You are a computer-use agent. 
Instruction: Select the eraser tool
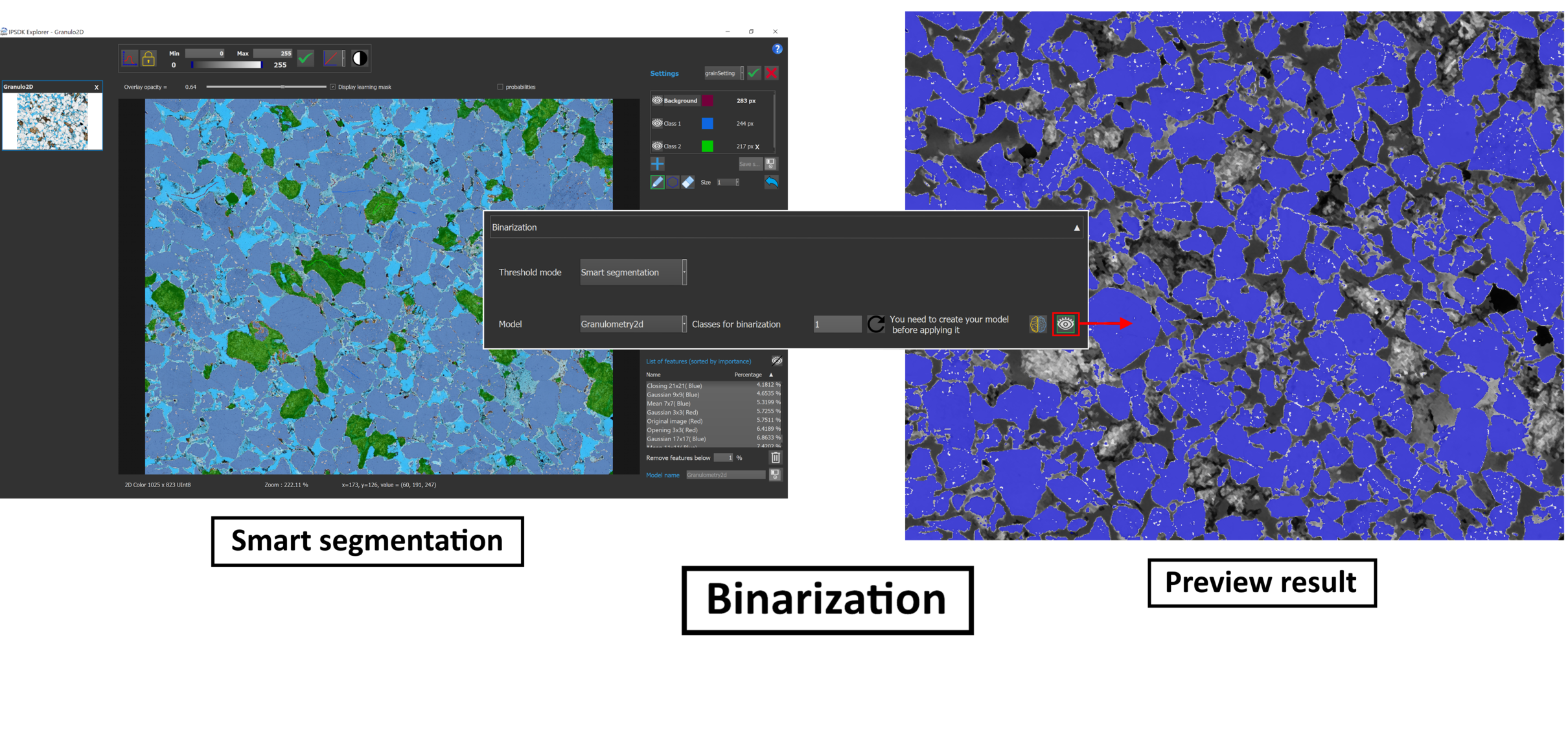pos(688,182)
